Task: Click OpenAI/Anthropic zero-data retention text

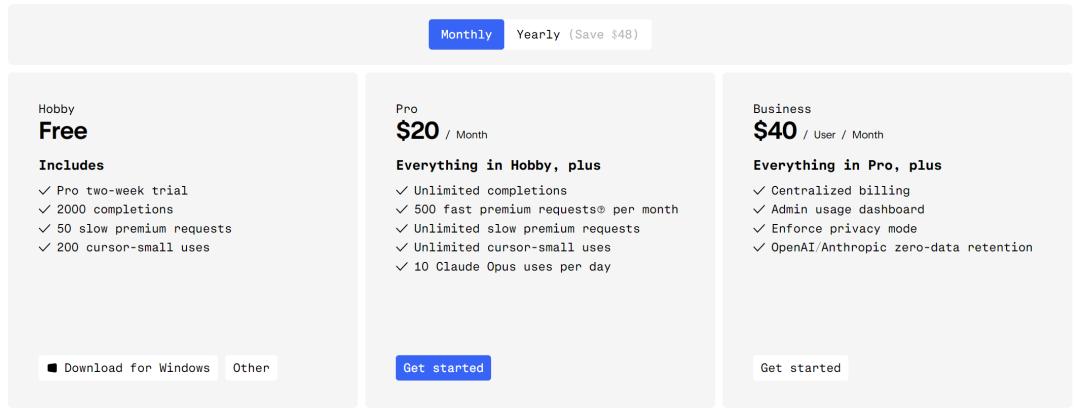Action: (x=901, y=248)
